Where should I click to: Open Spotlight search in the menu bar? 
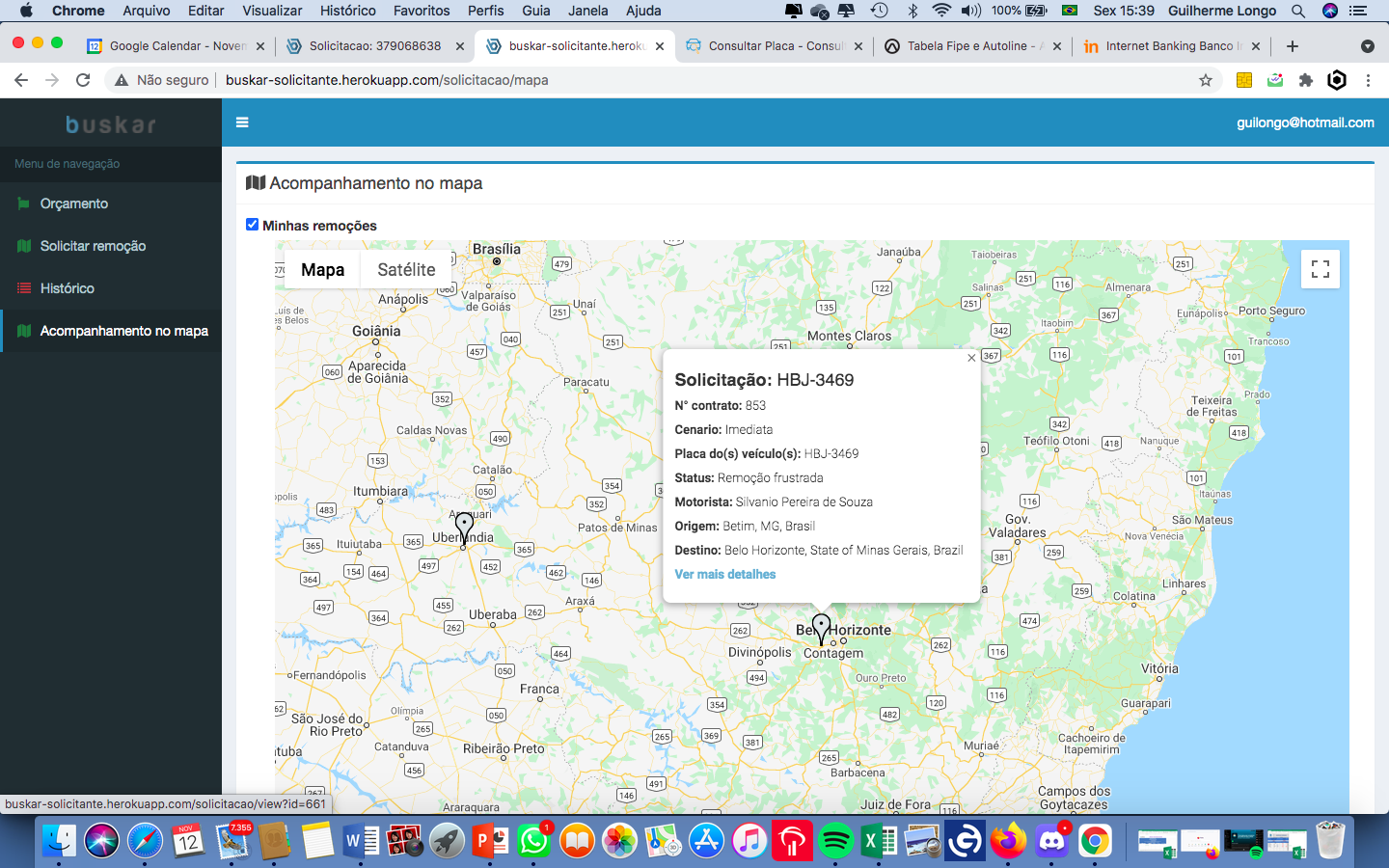tap(1298, 11)
